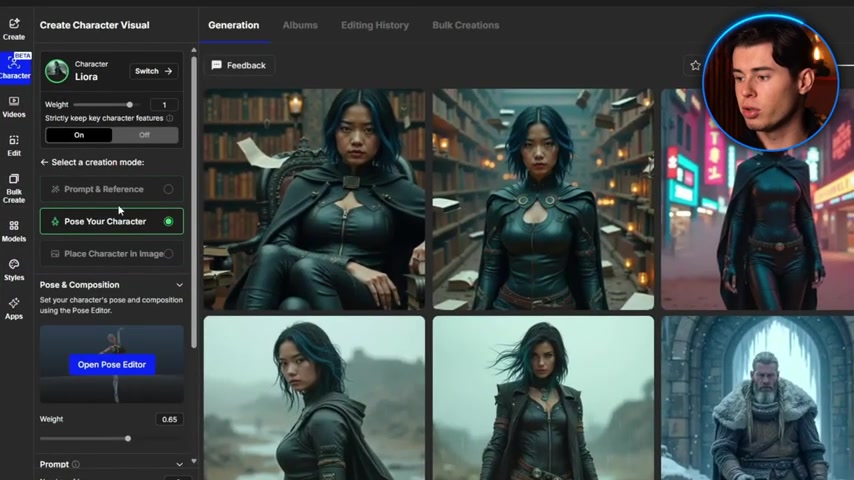Switch to the Generation tab
Viewport: 854px width, 480px height.
coord(234,25)
